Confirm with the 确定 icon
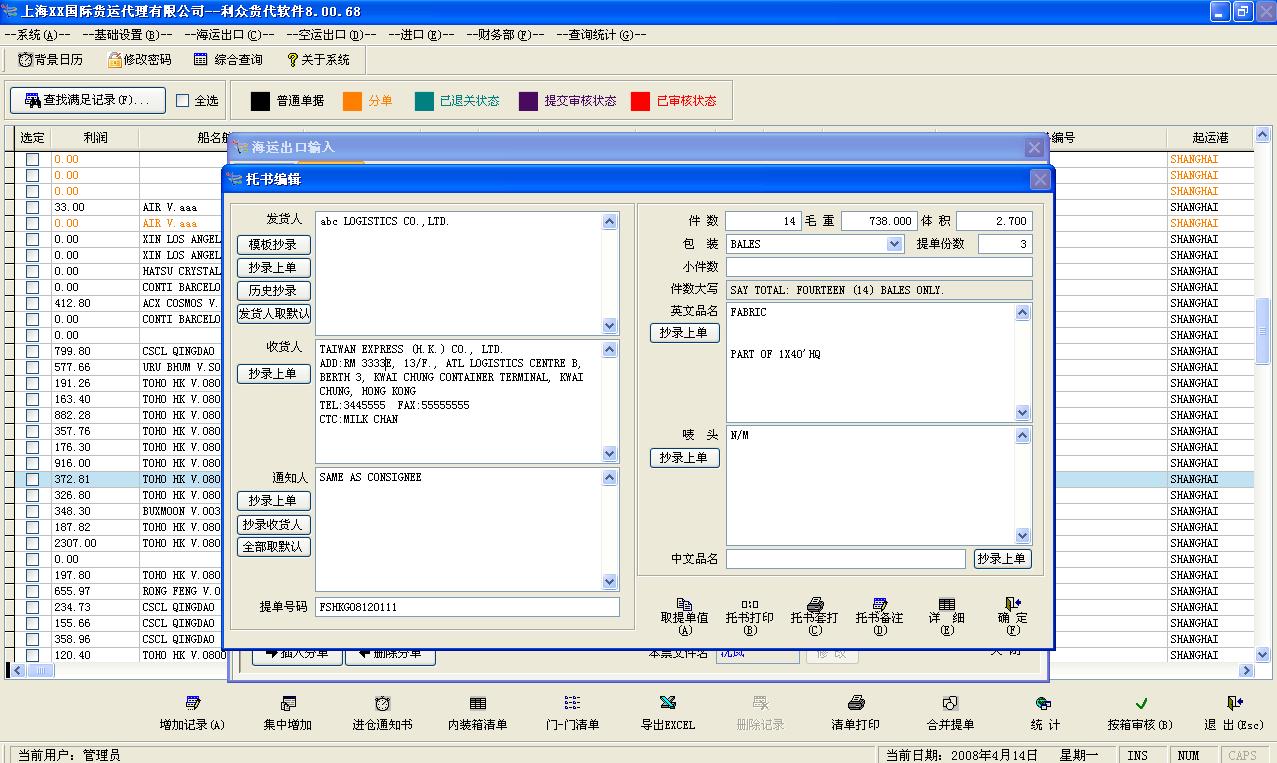Image resolution: width=1277 pixels, height=763 pixels. tap(1012, 604)
